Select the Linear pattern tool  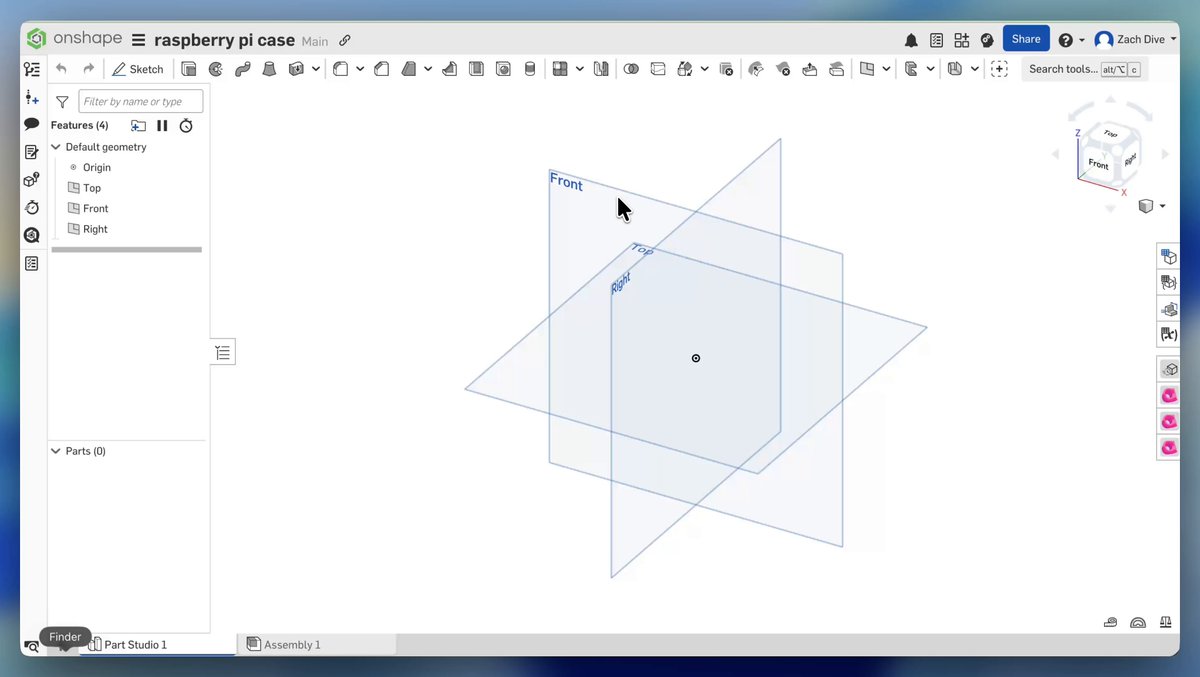click(x=560, y=69)
